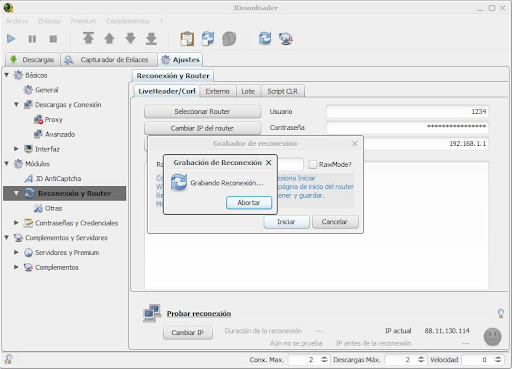Click the gray smiley status icon
The width and height of the screenshot is (512, 369).
pos(492,336)
